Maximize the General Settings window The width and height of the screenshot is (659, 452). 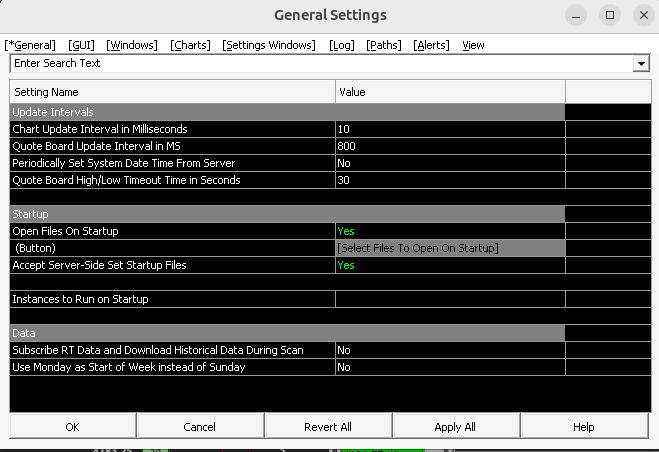click(610, 16)
